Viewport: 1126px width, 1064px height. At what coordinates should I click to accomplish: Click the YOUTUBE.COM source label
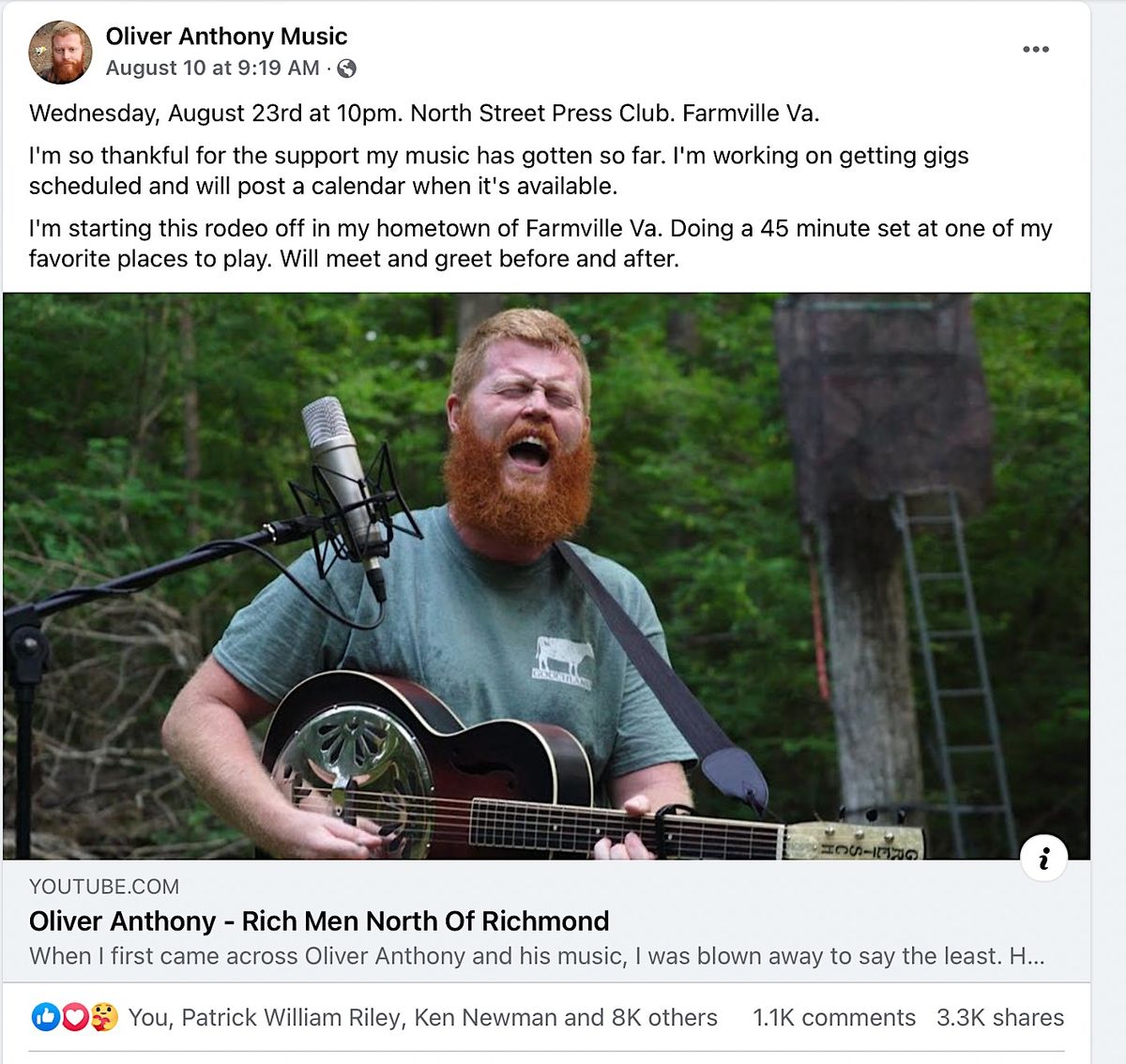[104, 887]
